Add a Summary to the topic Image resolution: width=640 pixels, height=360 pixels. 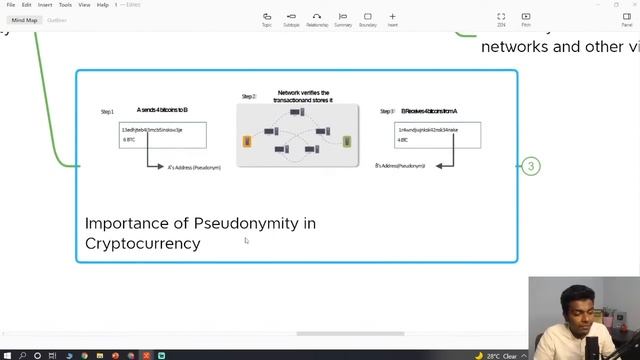(x=343, y=20)
